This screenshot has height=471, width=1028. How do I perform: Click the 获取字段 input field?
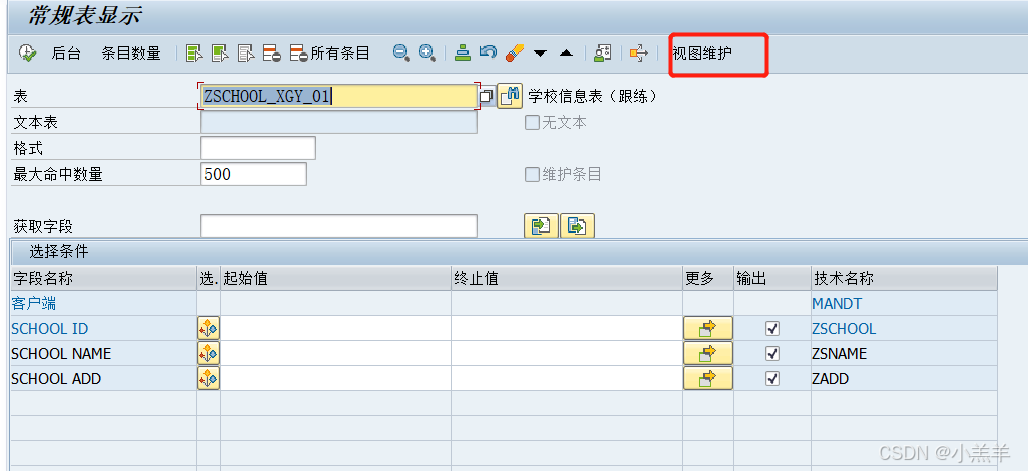tap(339, 226)
